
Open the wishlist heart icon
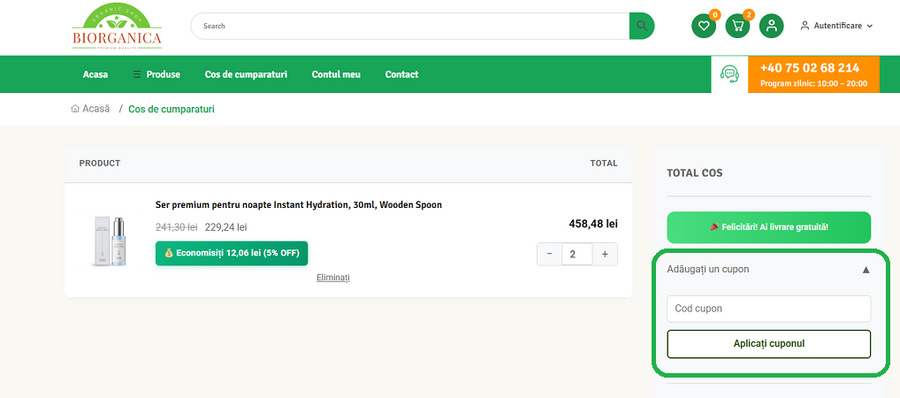[x=703, y=26]
